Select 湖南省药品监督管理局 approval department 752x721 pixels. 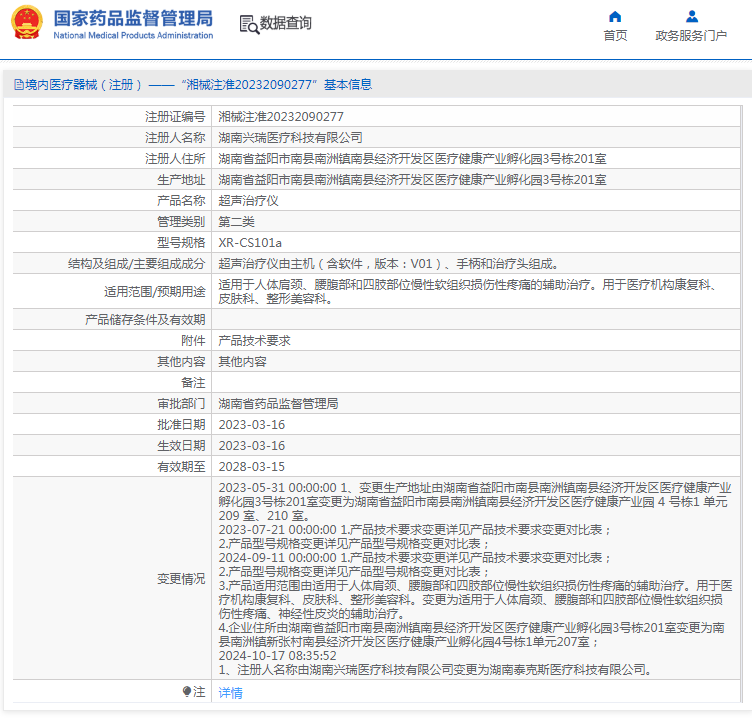coord(278,403)
